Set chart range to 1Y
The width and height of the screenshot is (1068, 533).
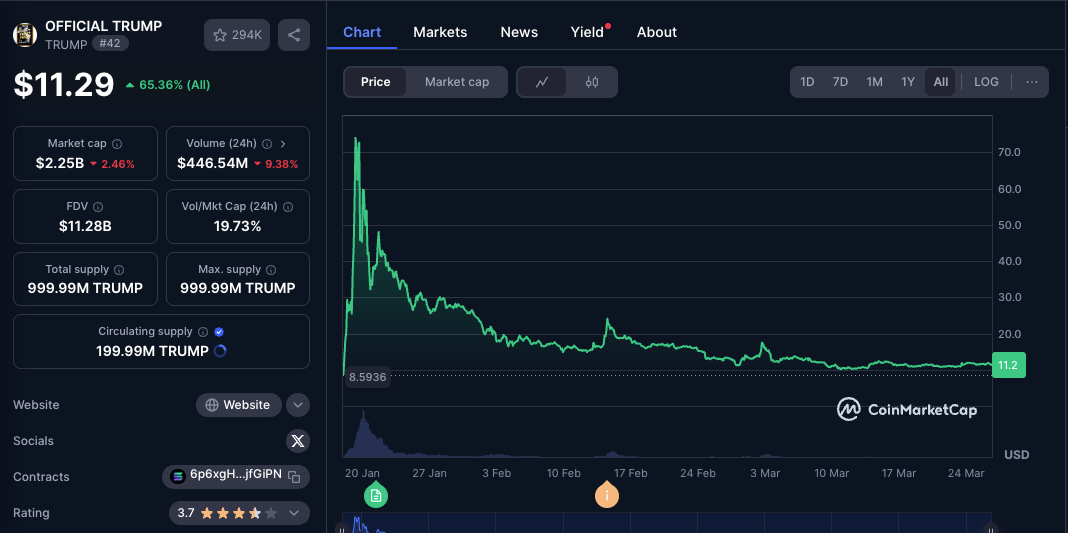tap(908, 82)
